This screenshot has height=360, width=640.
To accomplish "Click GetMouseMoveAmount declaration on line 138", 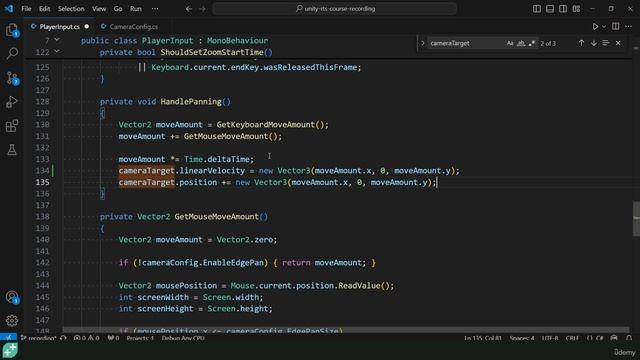I will (x=216, y=216).
